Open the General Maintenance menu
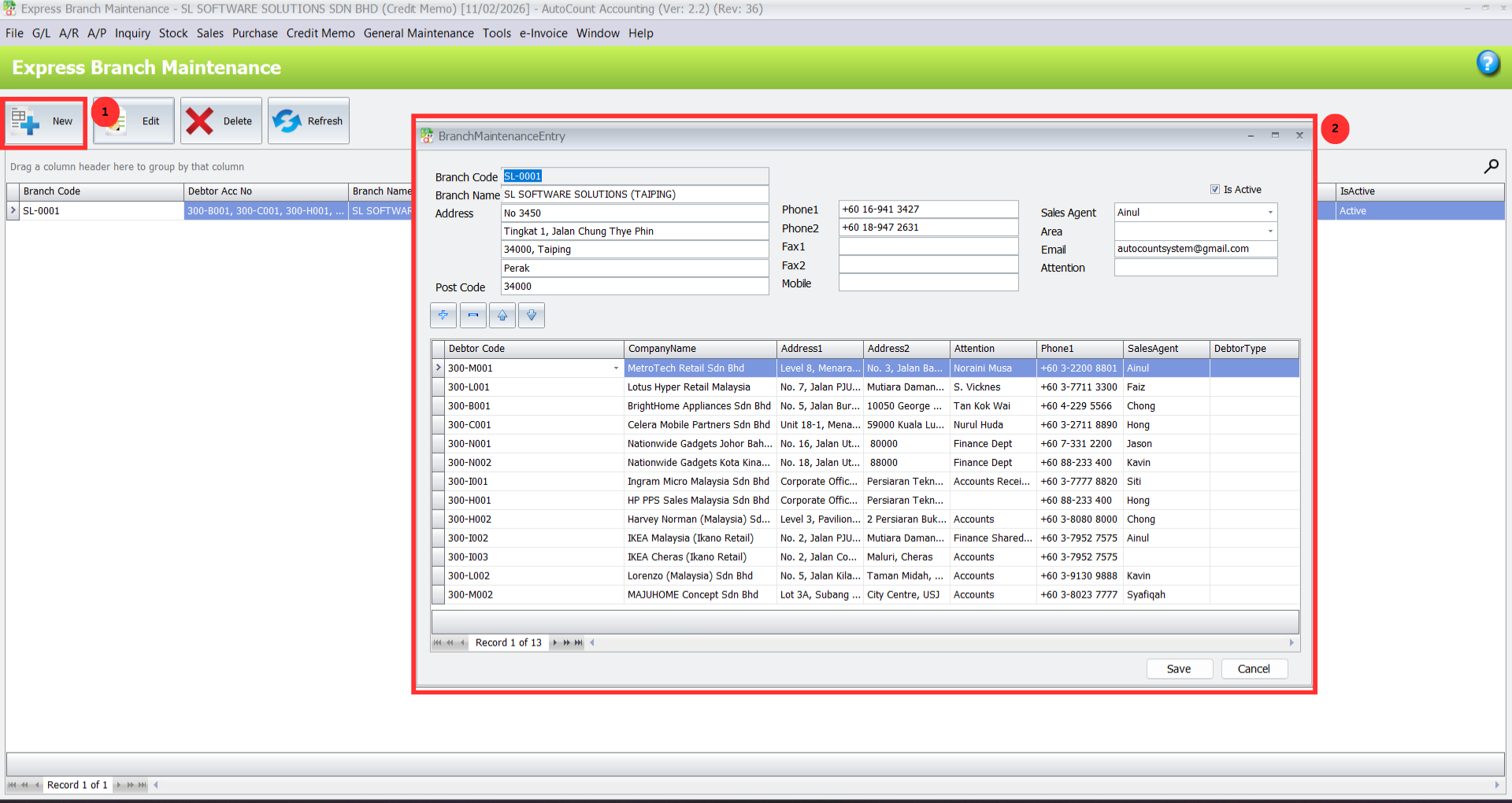Viewport: 1512px width, 803px height. 418,33
